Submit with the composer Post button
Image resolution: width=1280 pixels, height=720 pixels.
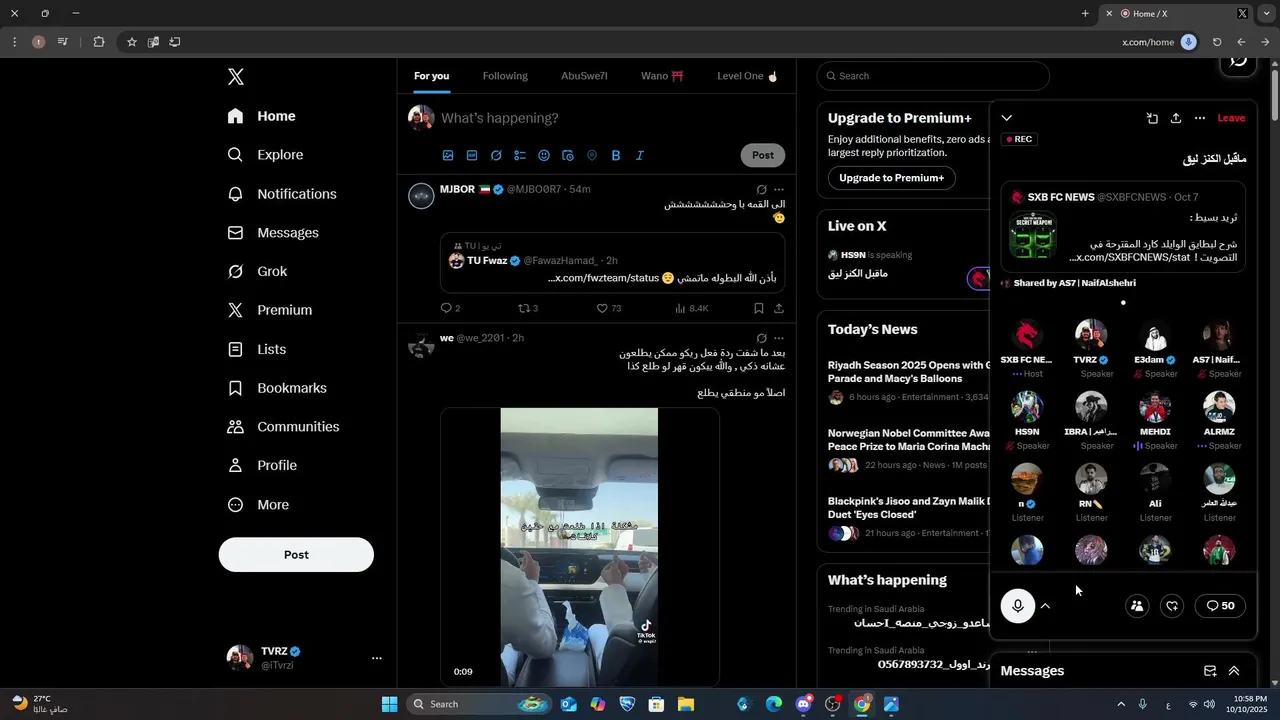pos(763,155)
